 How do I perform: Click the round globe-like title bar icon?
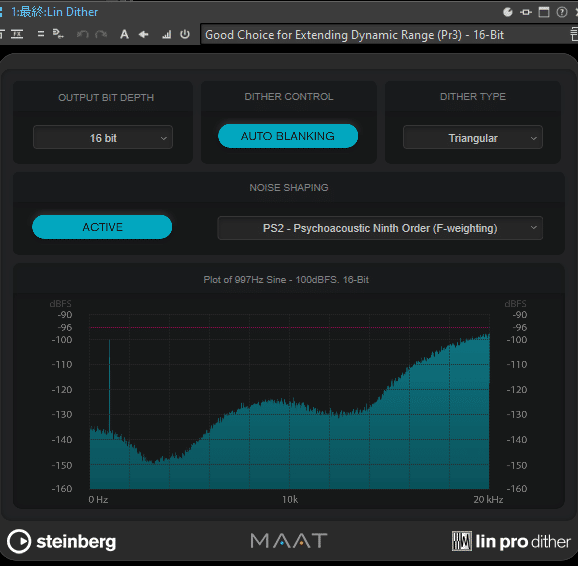[508, 12]
